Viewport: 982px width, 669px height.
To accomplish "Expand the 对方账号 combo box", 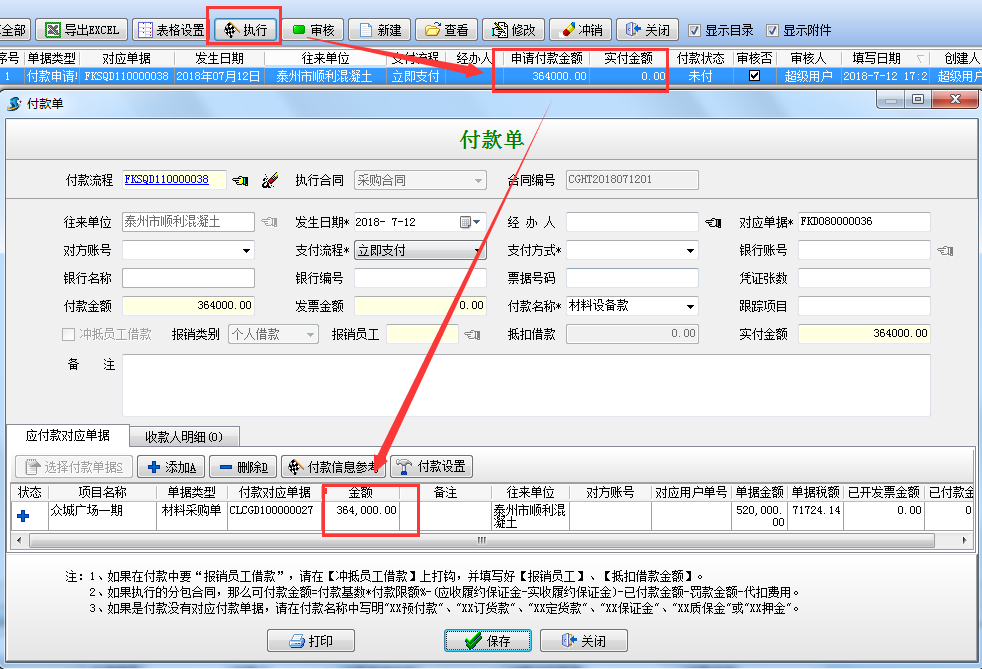I will [246, 251].
